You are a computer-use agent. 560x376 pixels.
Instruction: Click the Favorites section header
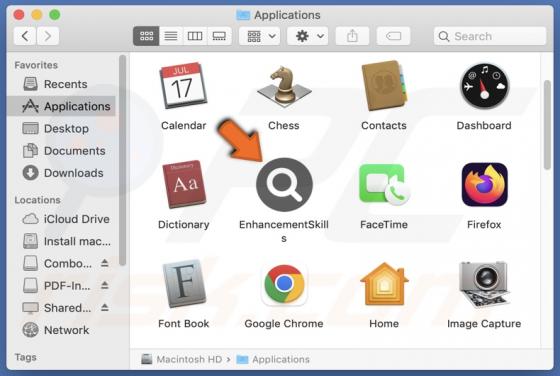36,65
